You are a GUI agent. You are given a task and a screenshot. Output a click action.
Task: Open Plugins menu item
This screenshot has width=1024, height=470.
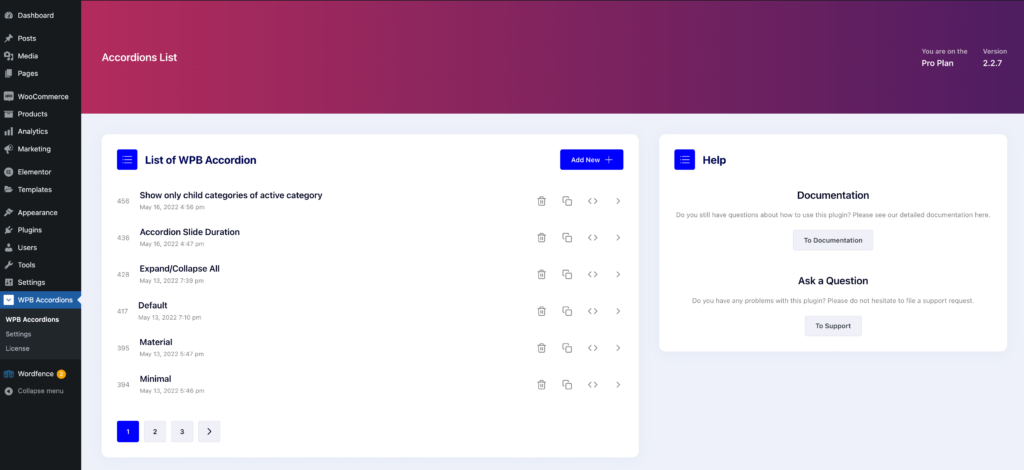pyautogui.click(x=40, y=230)
